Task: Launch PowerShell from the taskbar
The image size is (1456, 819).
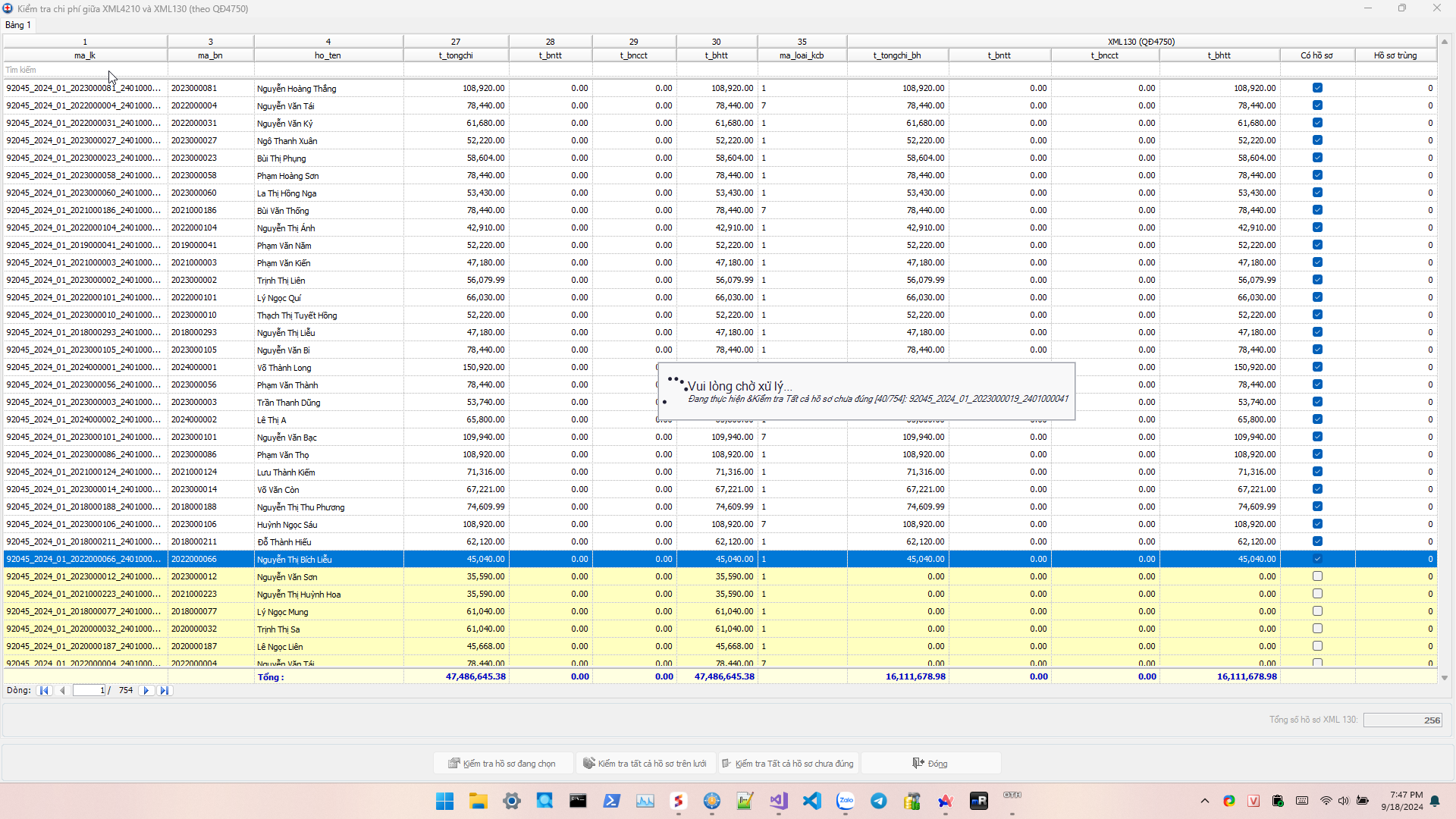Action: click(611, 801)
